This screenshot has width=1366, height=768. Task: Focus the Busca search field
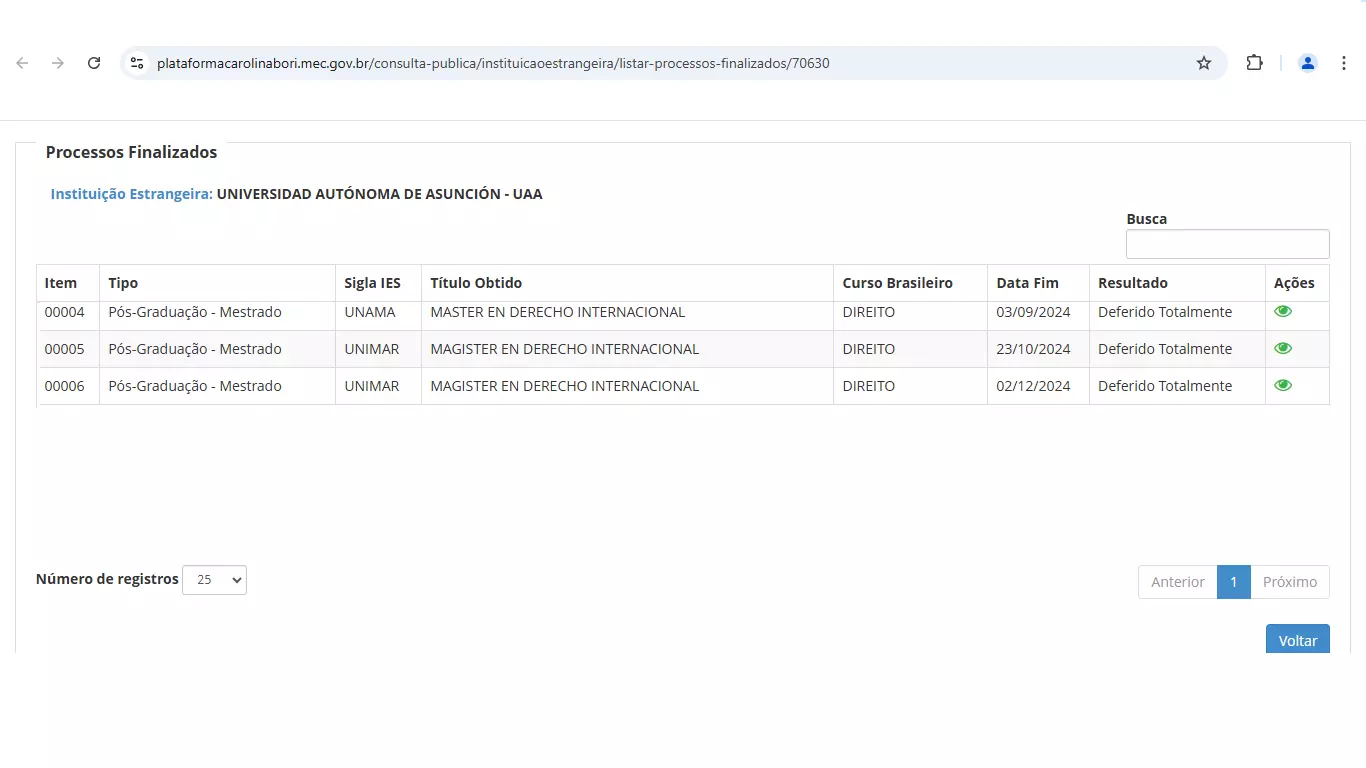coord(1227,244)
